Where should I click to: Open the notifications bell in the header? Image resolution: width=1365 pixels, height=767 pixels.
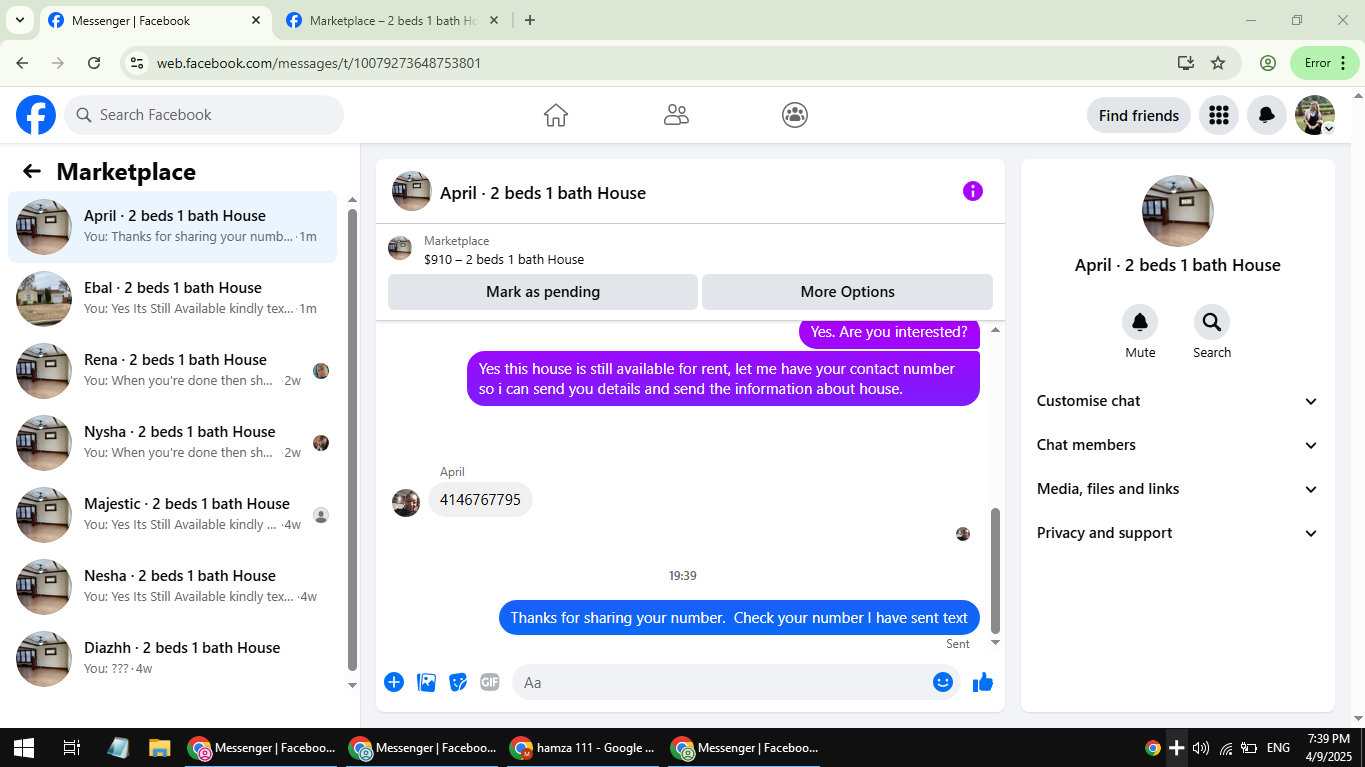coord(1266,115)
